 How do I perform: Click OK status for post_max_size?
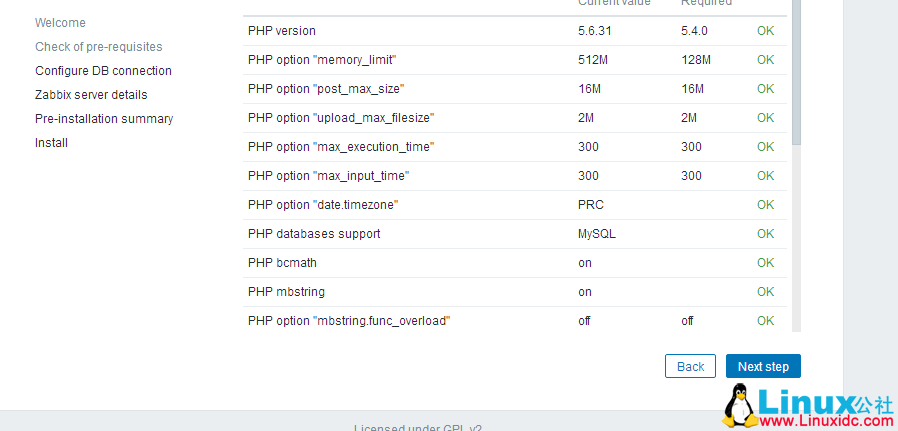coord(765,89)
